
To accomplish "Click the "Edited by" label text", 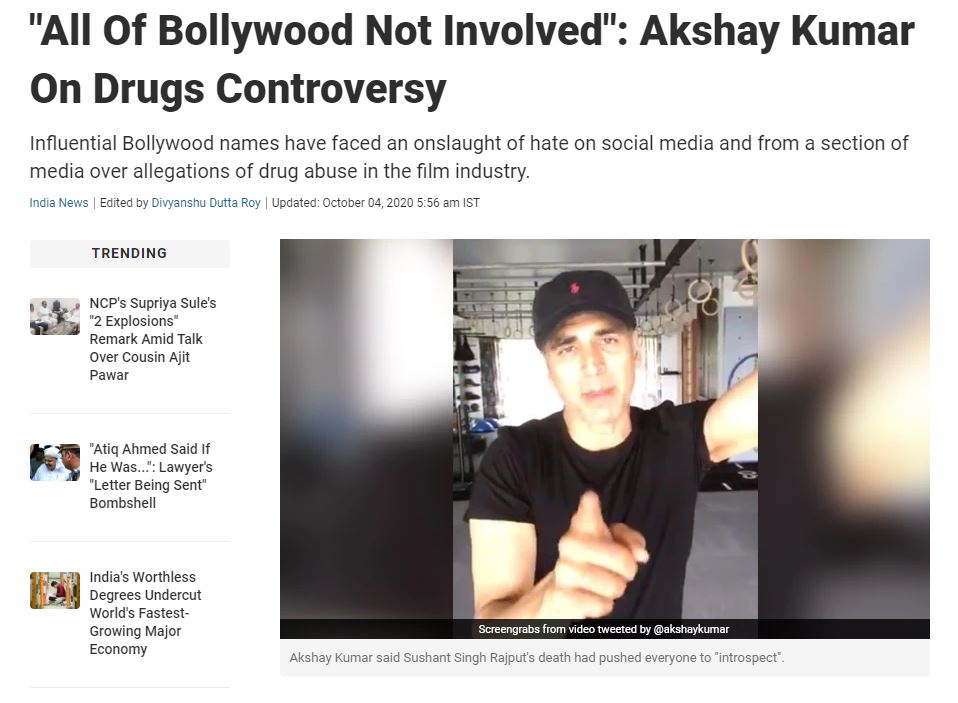I will tap(124, 203).
